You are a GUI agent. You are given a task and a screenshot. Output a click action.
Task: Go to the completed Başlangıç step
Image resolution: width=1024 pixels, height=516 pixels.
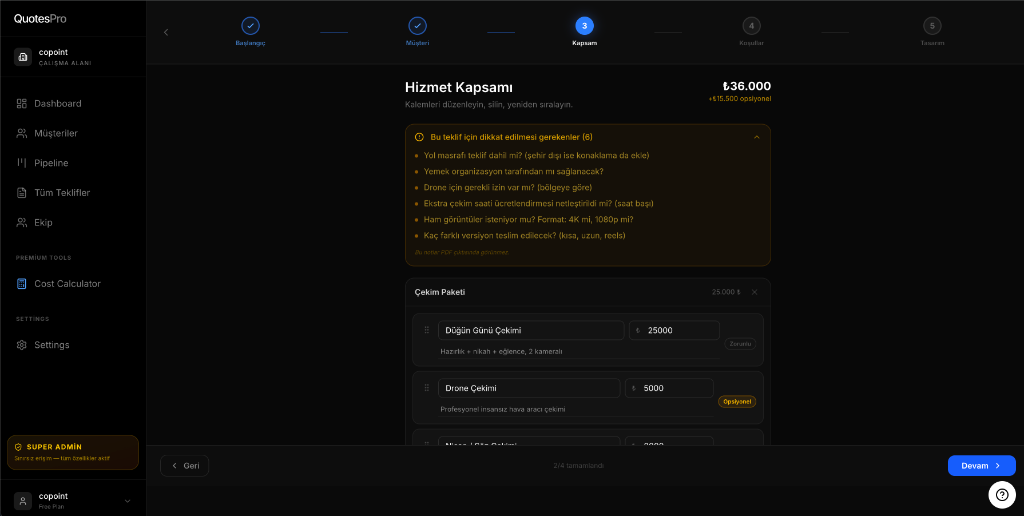(250, 26)
